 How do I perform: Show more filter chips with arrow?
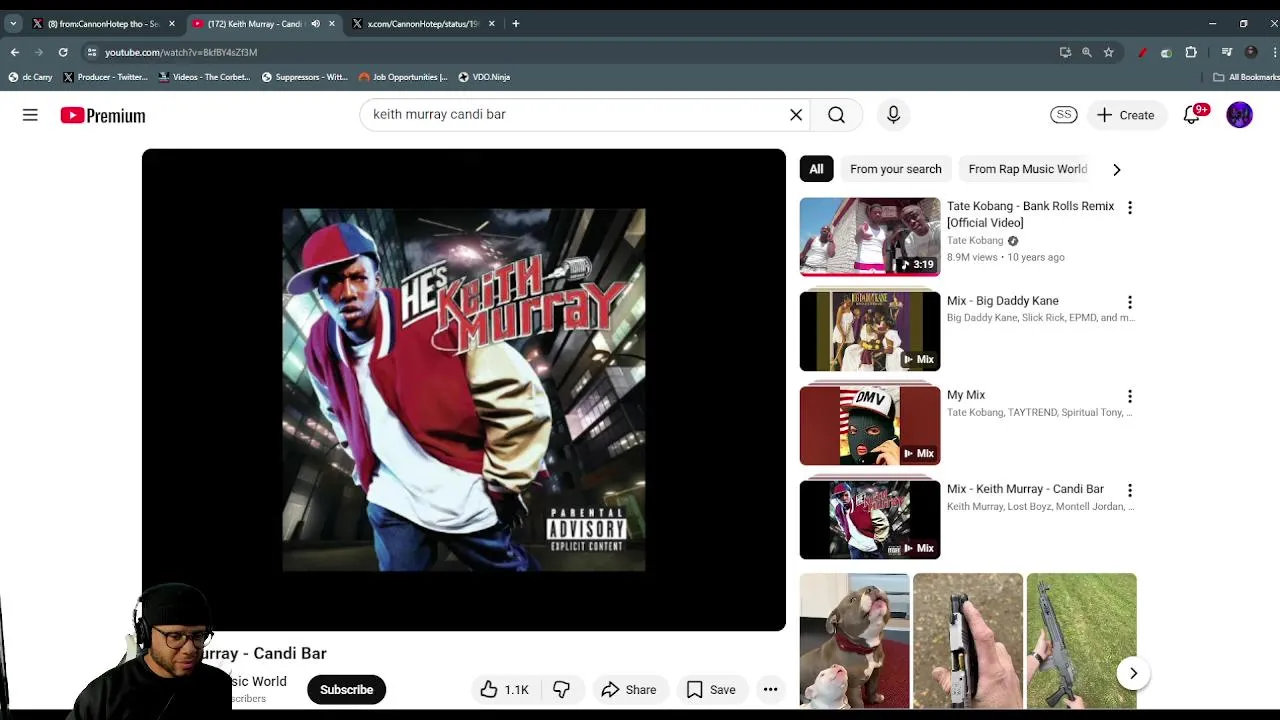(x=1117, y=170)
